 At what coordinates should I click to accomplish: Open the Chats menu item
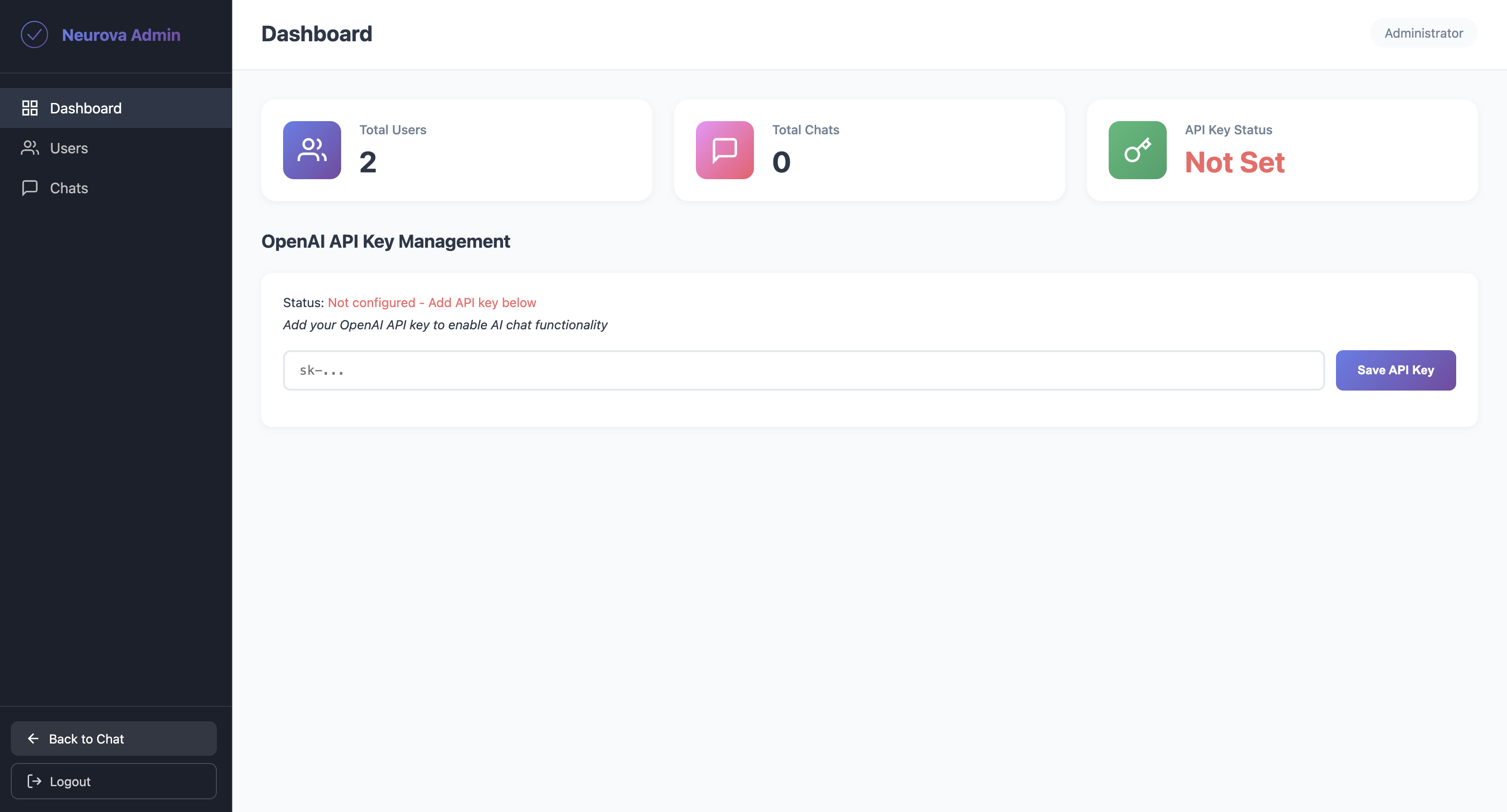click(x=69, y=188)
